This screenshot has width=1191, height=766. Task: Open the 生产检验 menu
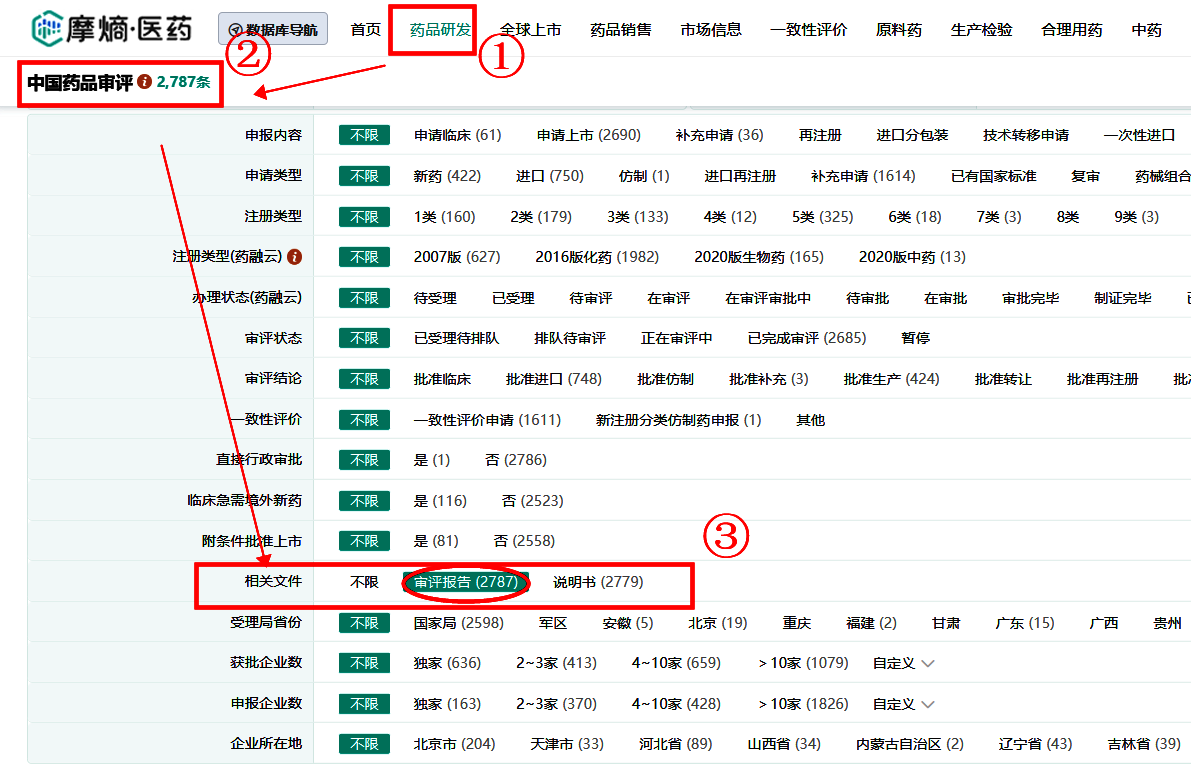click(981, 30)
